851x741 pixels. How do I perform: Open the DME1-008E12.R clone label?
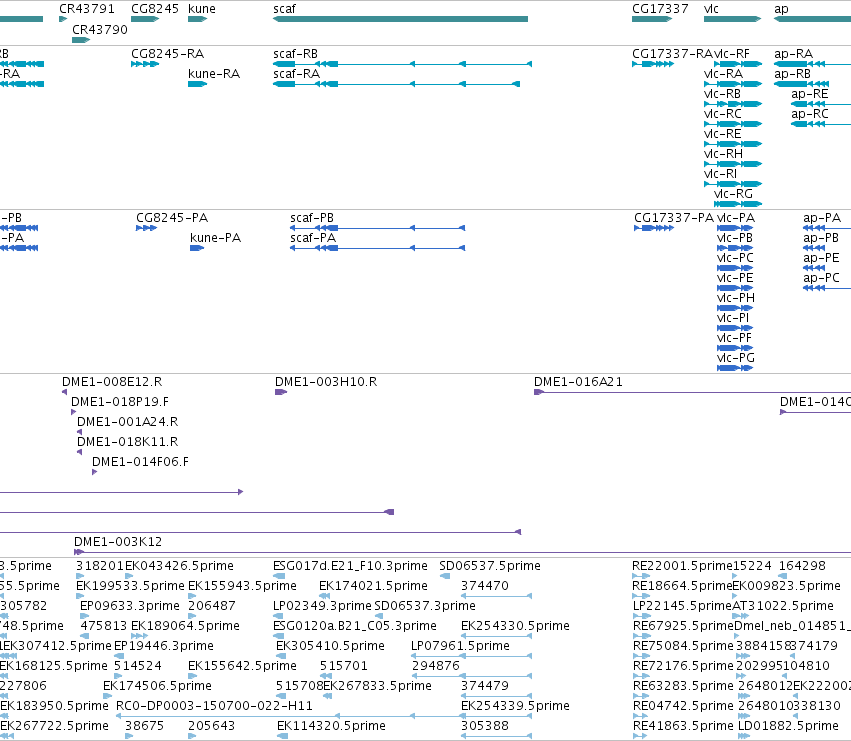[x=112, y=382]
